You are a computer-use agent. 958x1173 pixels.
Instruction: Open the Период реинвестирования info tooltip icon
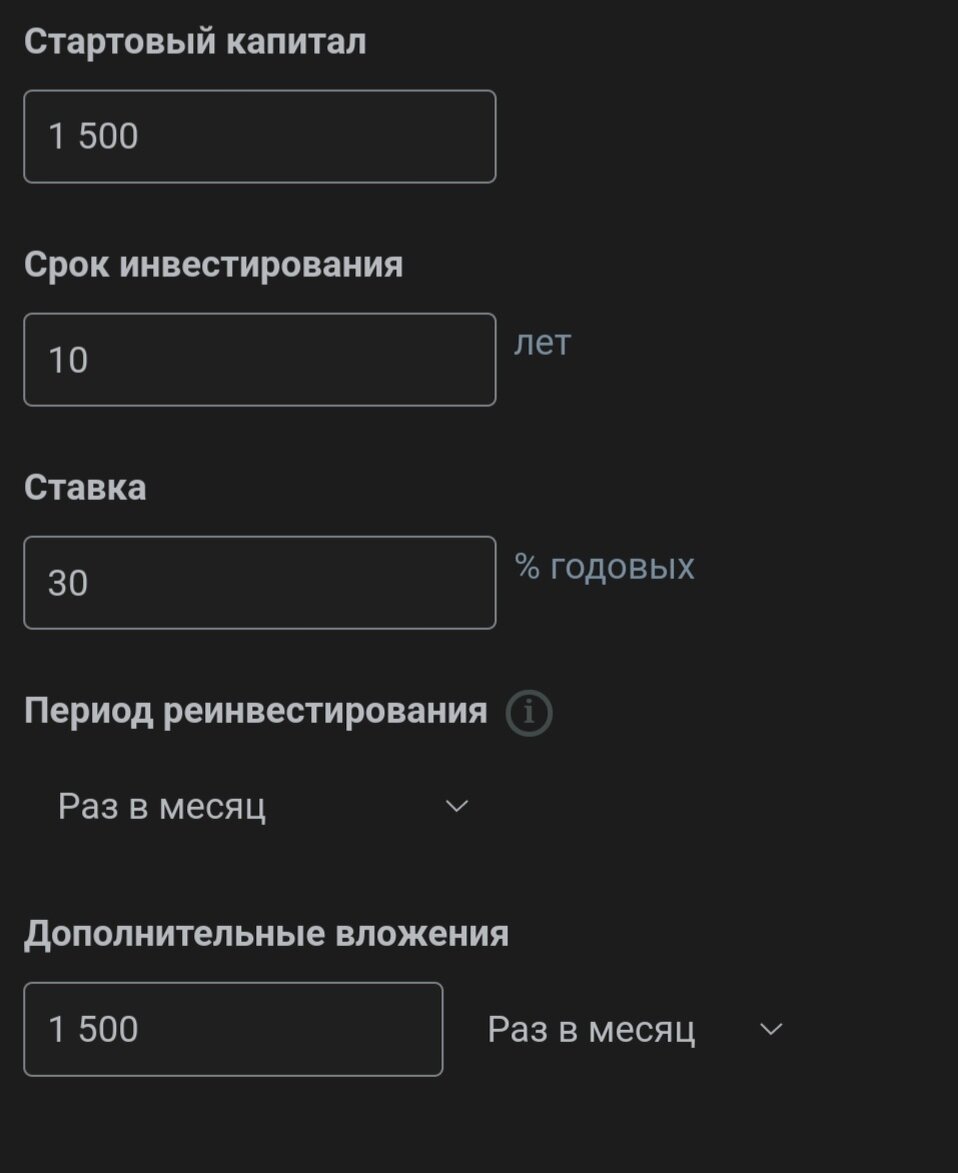click(529, 714)
